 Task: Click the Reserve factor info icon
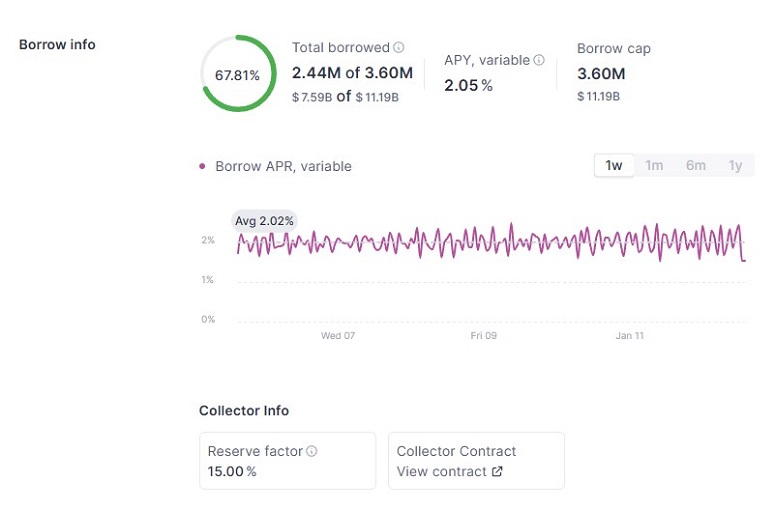pyautogui.click(x=312, y=452)
